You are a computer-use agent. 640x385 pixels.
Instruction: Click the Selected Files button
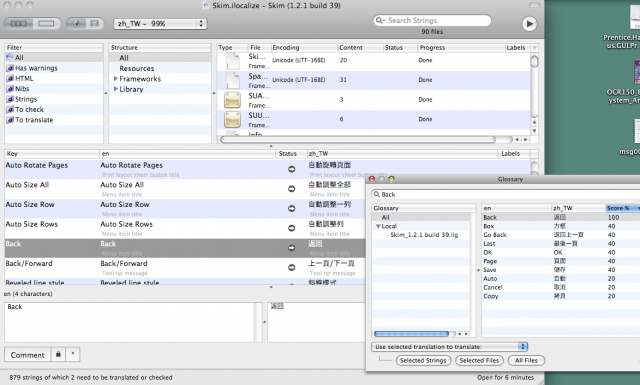[x=479, y=361]
